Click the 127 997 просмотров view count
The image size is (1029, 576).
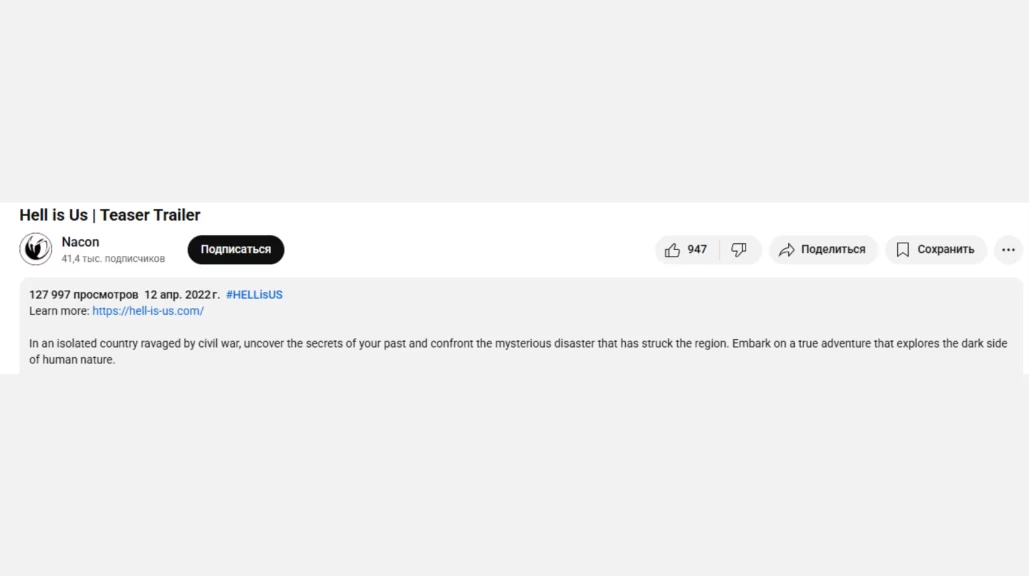(x=84, y=295)
